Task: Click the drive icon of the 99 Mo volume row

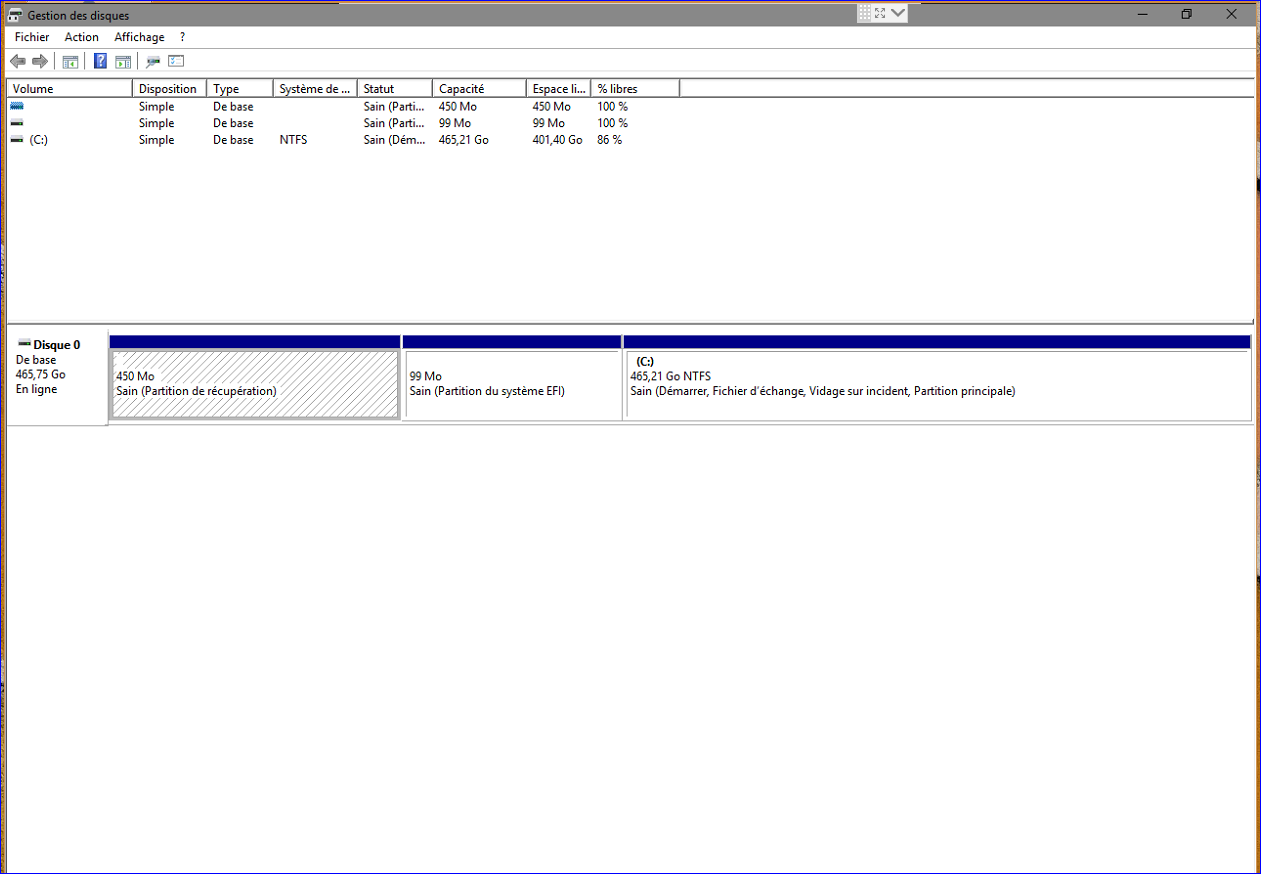Action: click(17, 123)
